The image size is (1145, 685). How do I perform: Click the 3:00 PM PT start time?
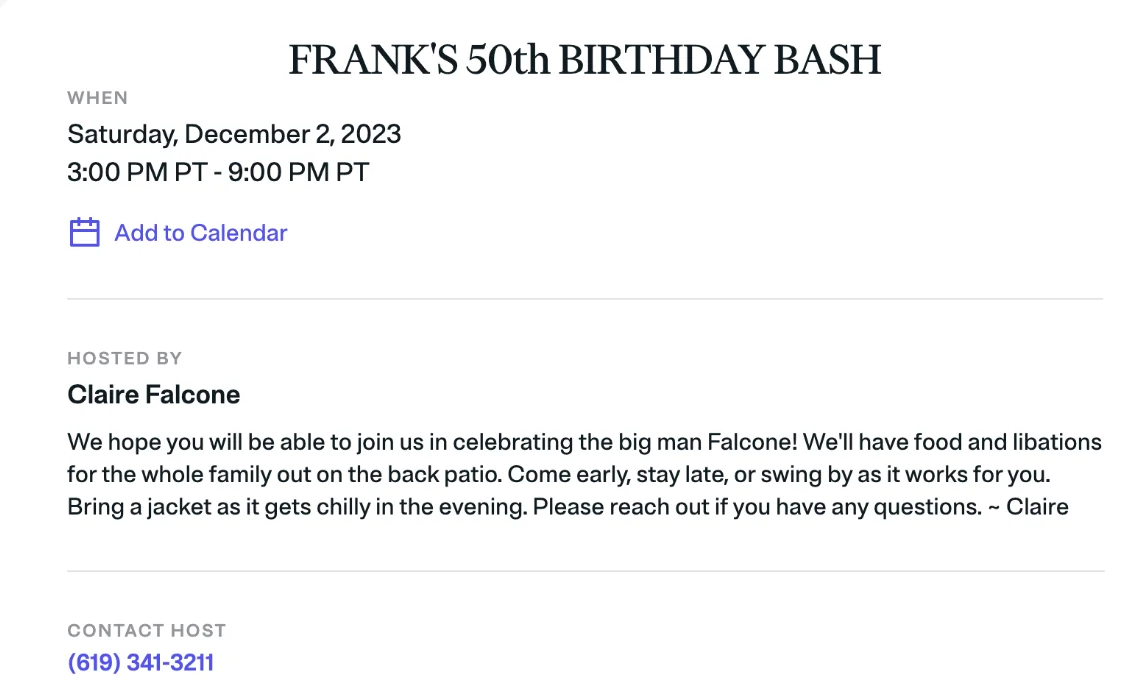[137, 172]
